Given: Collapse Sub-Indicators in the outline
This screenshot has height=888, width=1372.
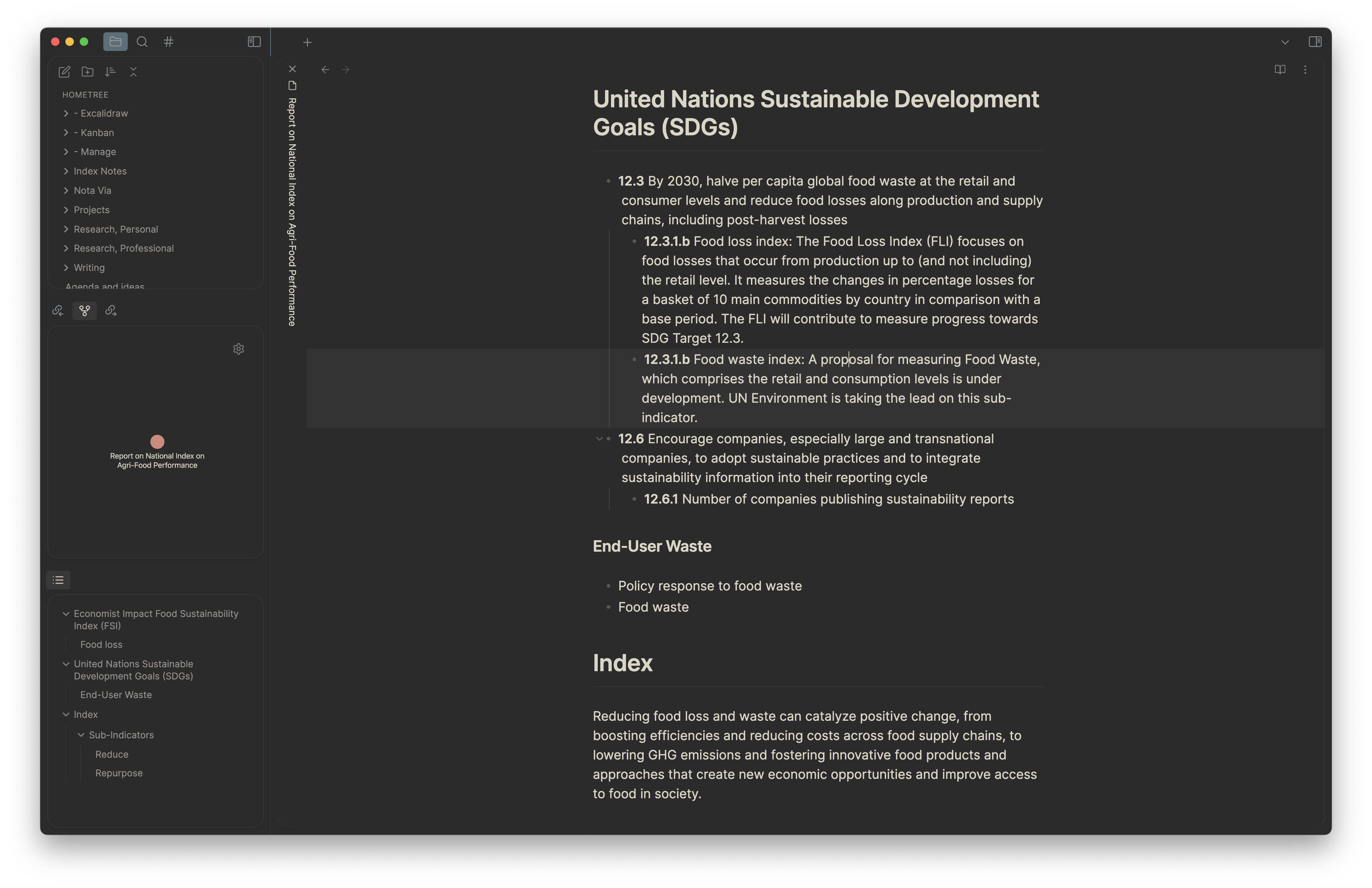Looking at the screenshot, I should 81,735.
